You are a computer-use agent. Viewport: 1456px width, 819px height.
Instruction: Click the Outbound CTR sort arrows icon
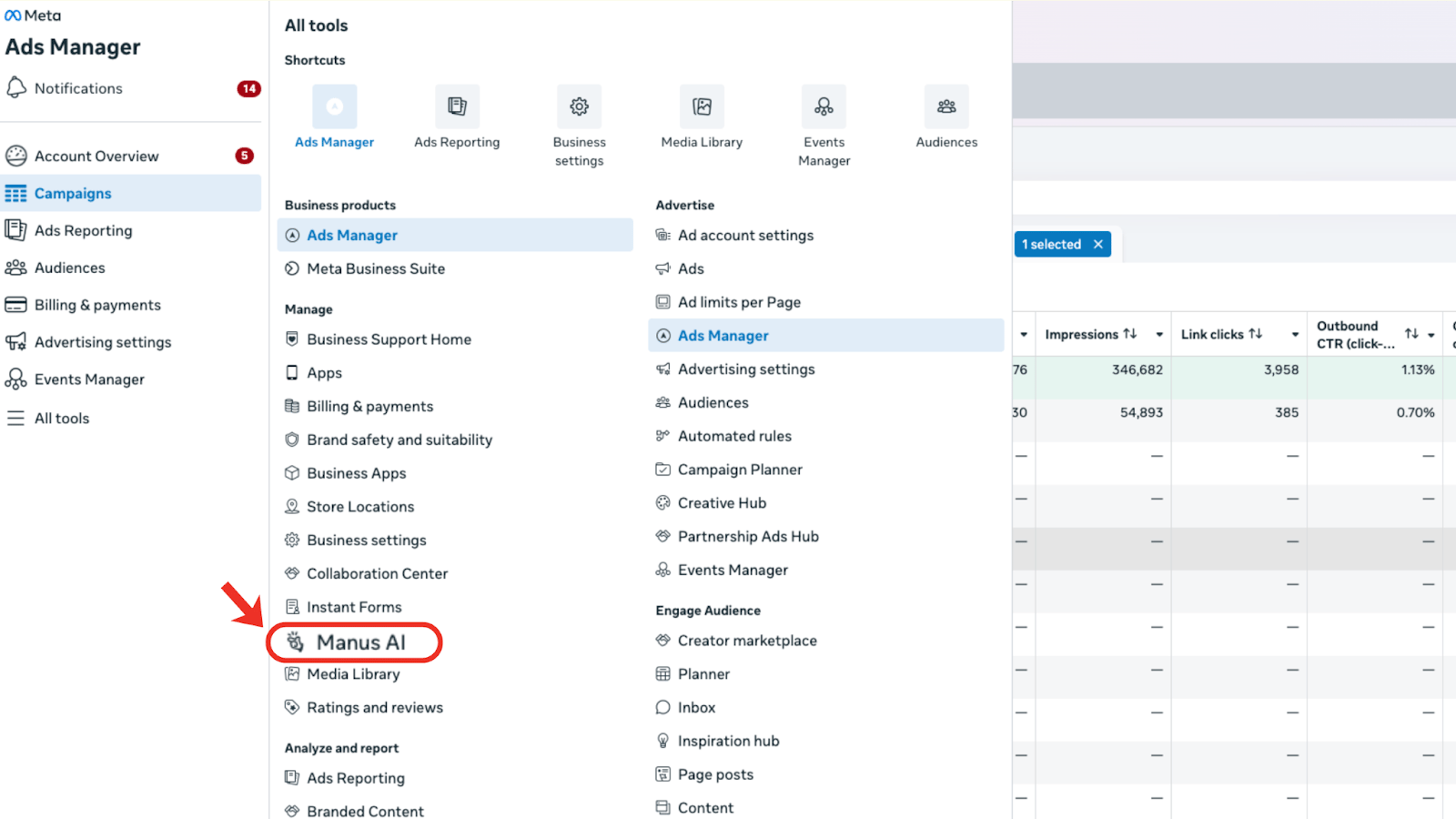1411,334
